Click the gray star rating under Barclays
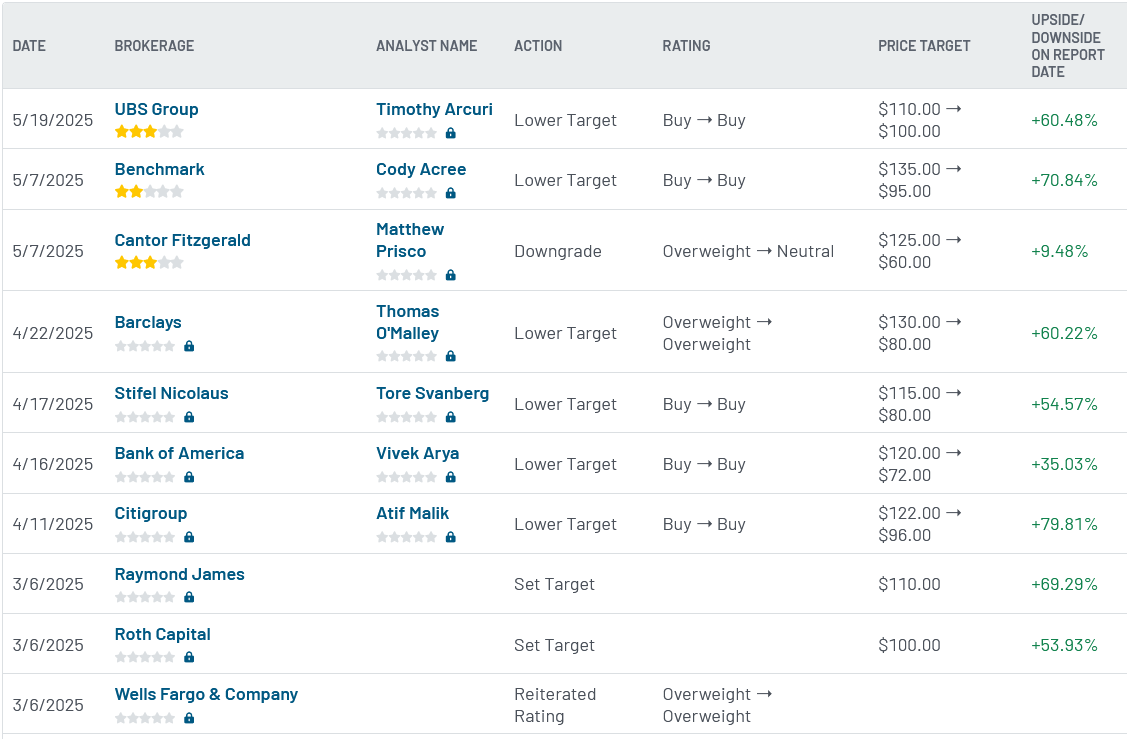Viewport: 1127px width, 739px height. pyautogui.click(x=145, y=346)
